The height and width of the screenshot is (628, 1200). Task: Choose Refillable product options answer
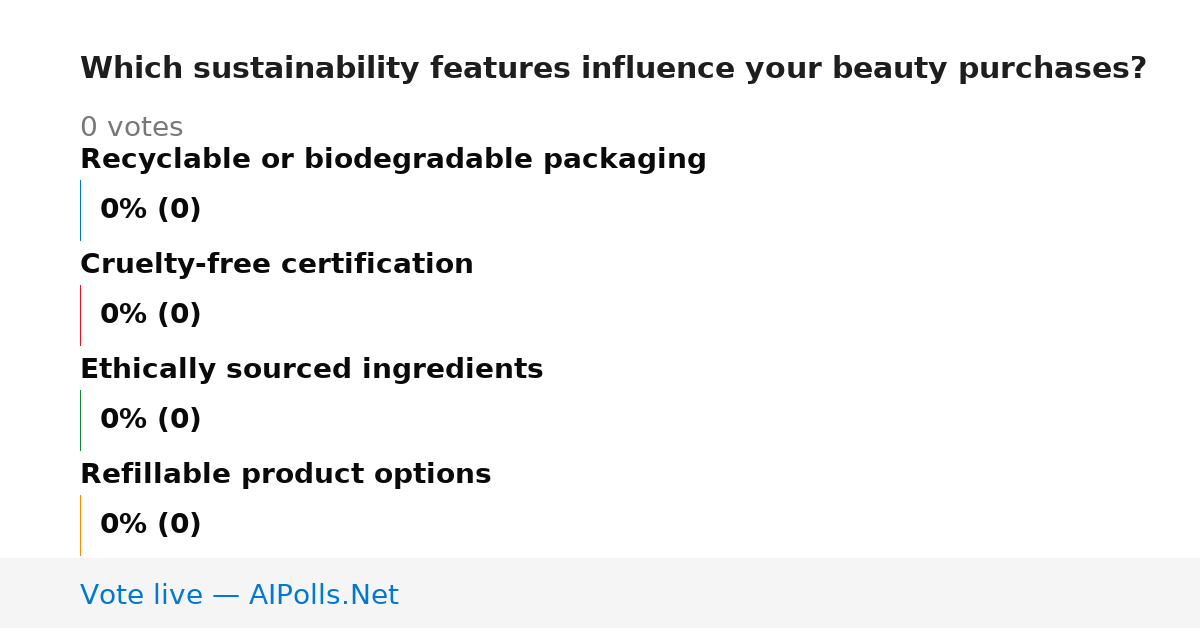(x=285, y=475)
